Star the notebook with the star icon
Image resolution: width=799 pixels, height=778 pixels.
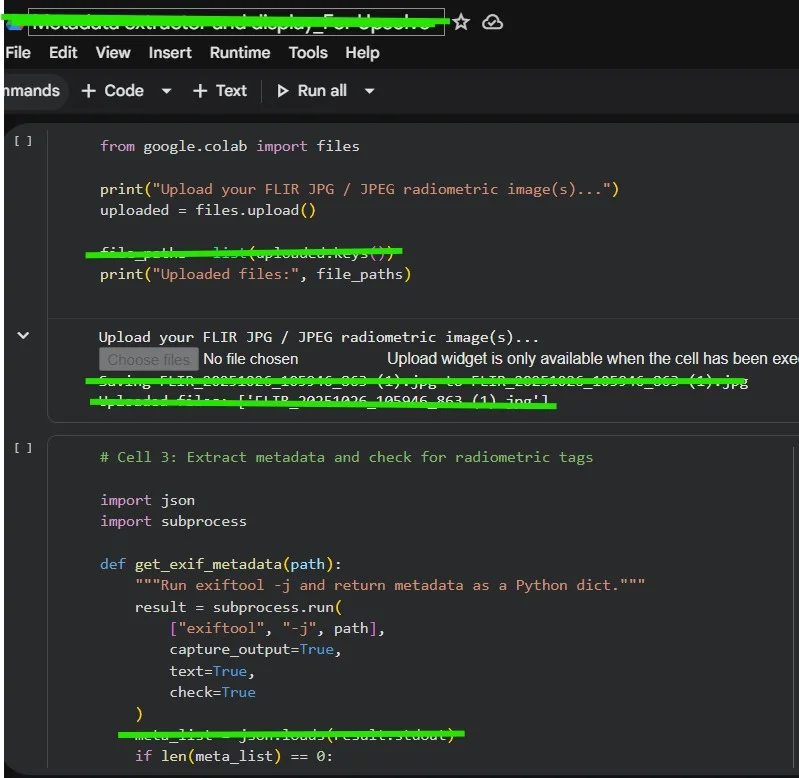click(461, 22)
